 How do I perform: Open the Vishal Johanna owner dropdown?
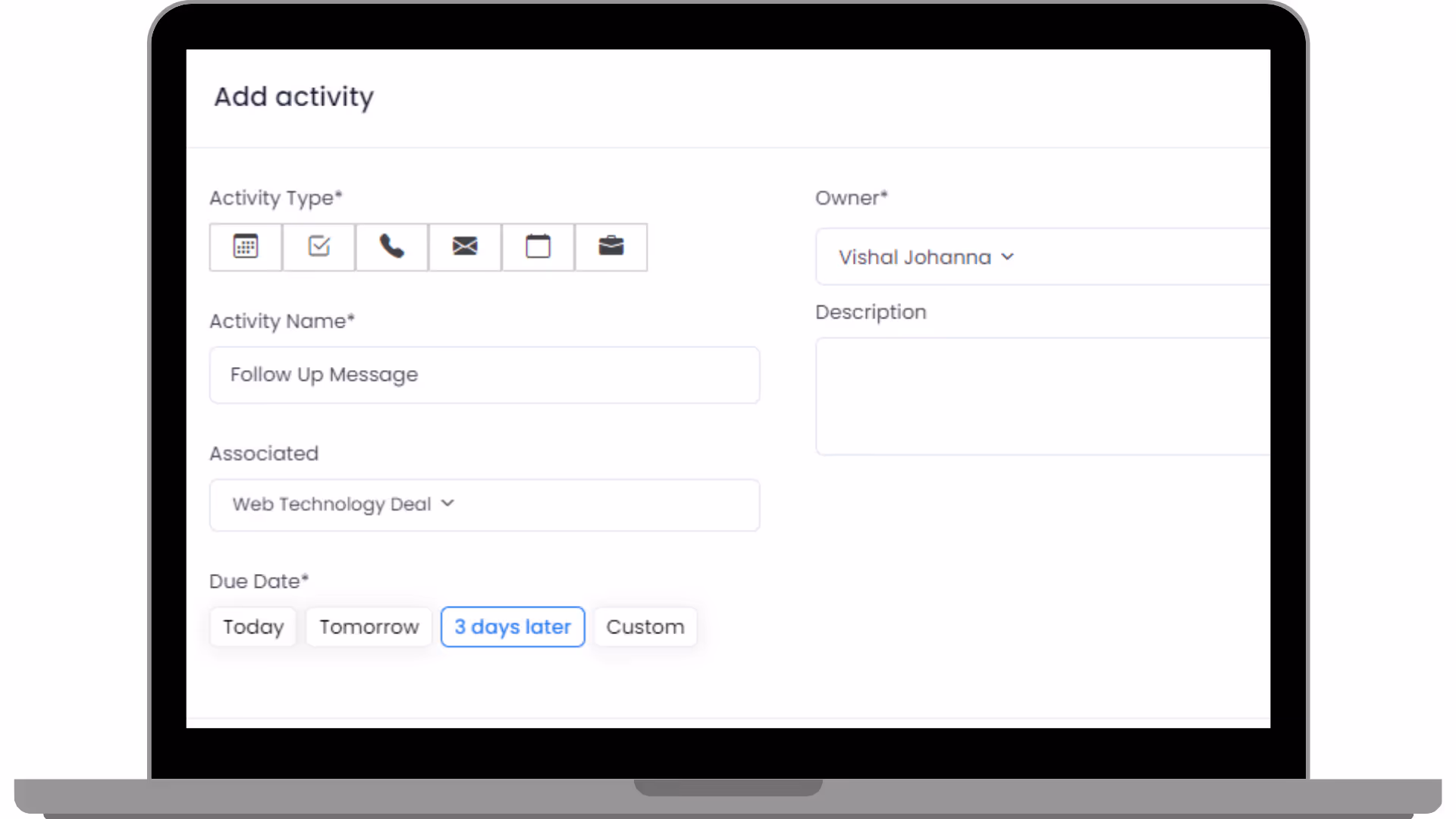[x=915, y=257]
